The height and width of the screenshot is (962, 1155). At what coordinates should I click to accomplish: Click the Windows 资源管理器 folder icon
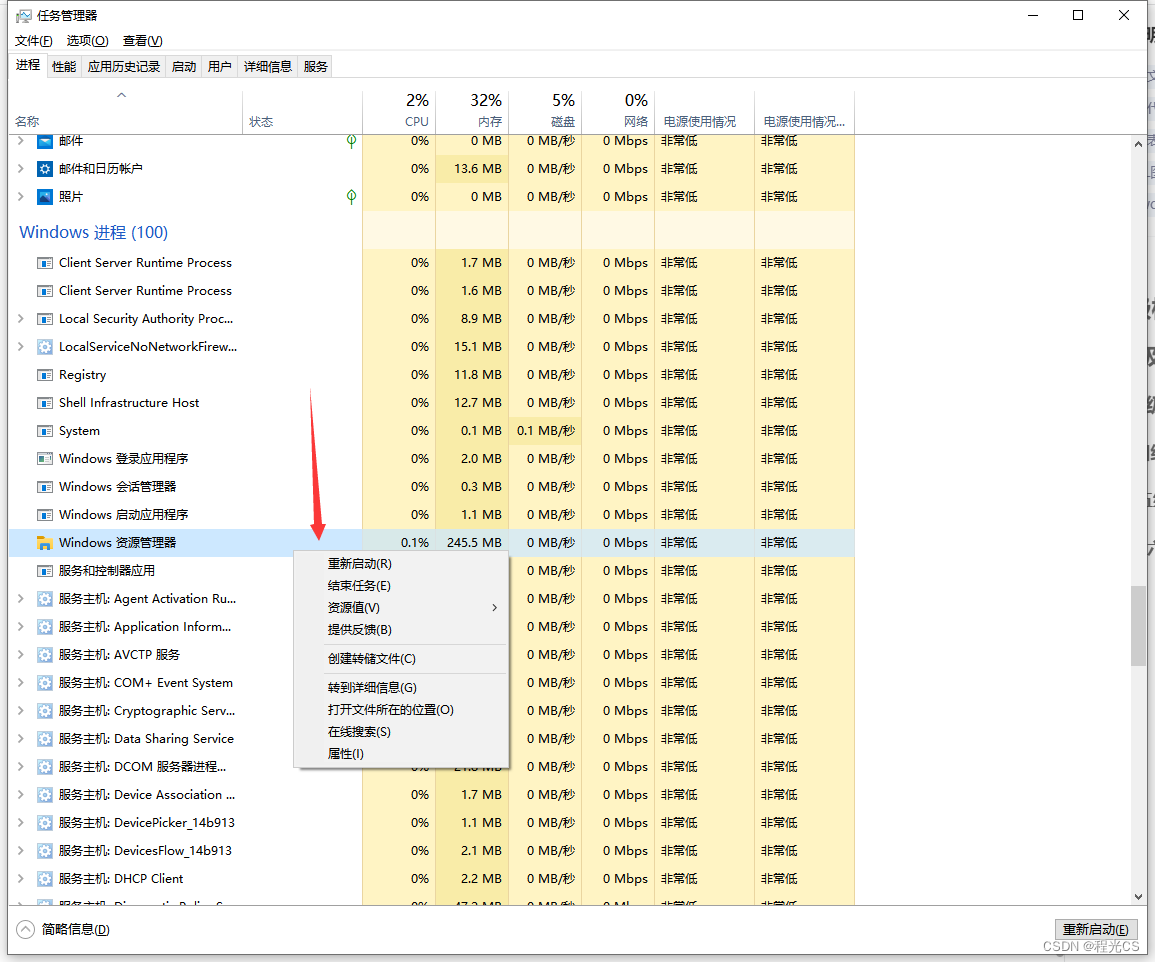pos(45,543)
